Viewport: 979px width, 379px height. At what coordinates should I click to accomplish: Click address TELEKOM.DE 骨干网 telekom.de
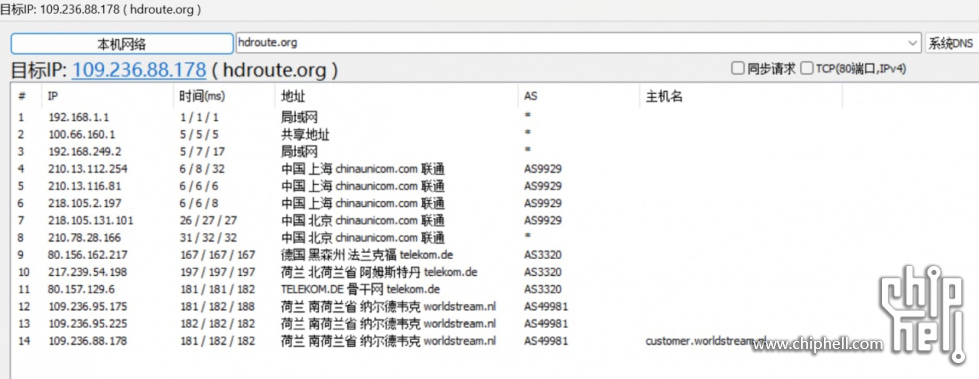tap(360, 289)
